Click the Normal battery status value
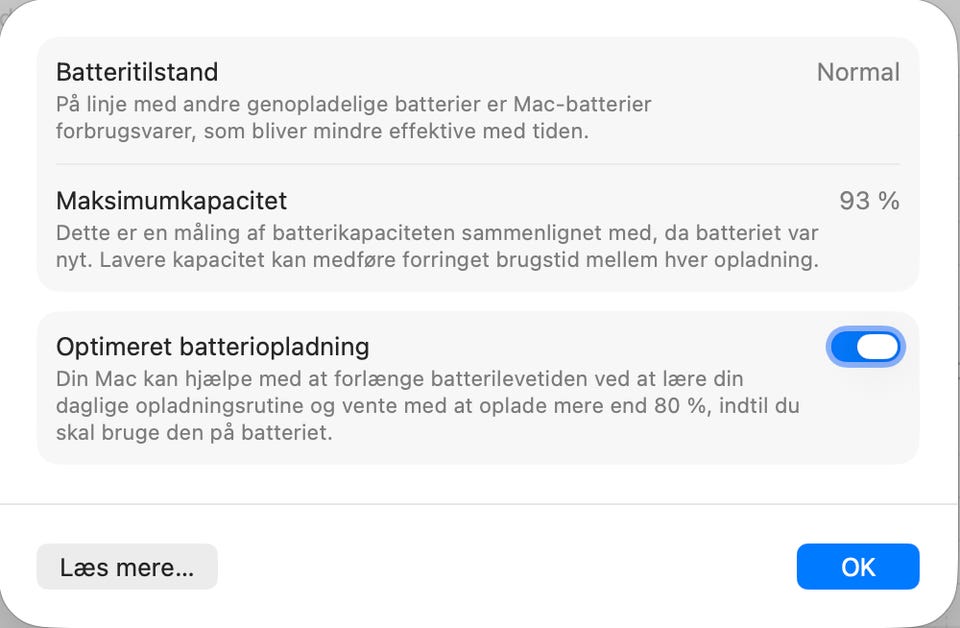 858,72
